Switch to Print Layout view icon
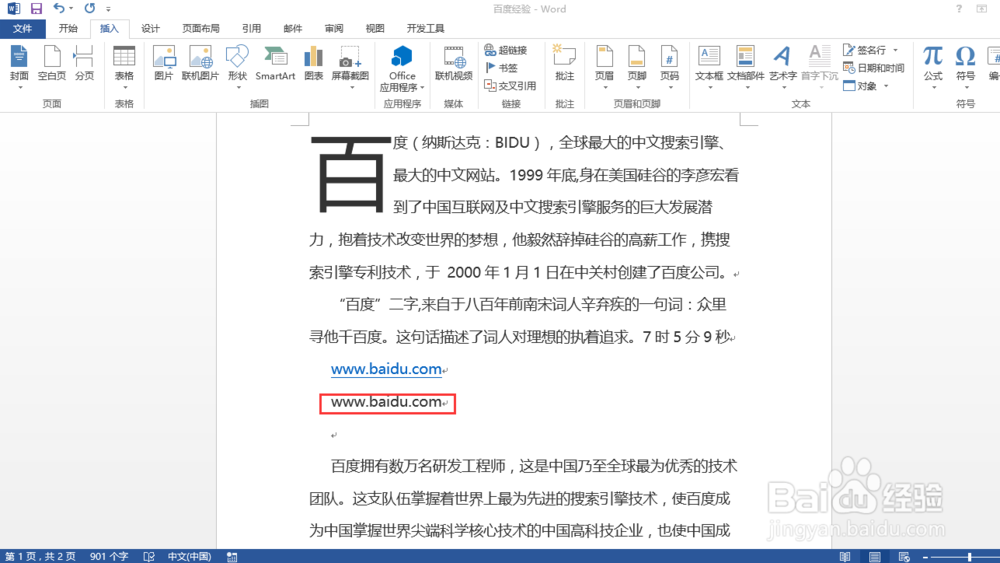The height and width of the screenshot is (563, 1000). (x=874, y=557)
